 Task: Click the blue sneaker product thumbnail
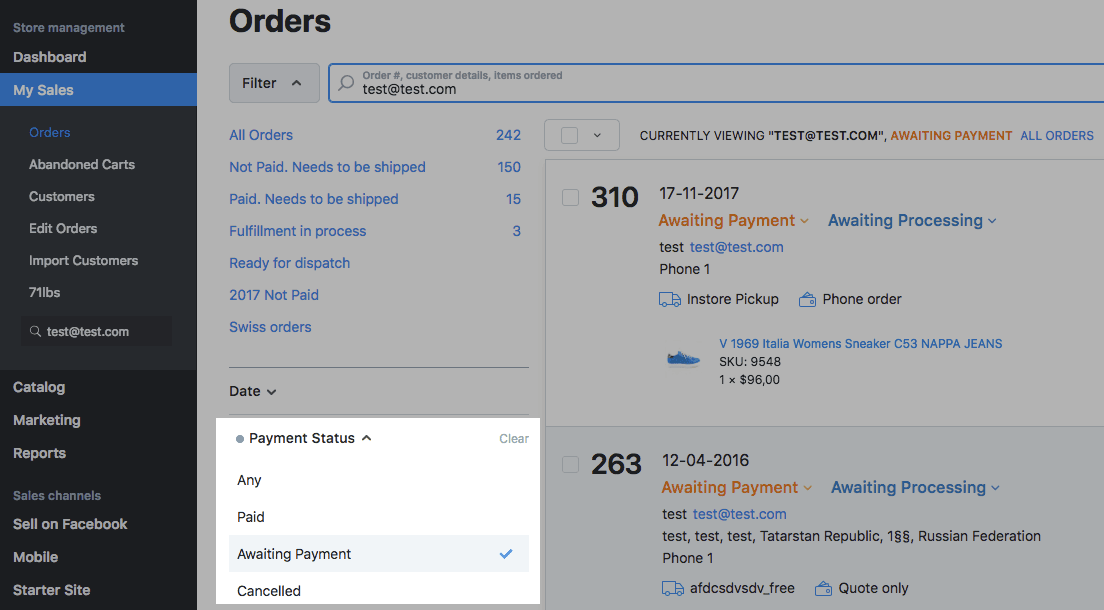683,358
